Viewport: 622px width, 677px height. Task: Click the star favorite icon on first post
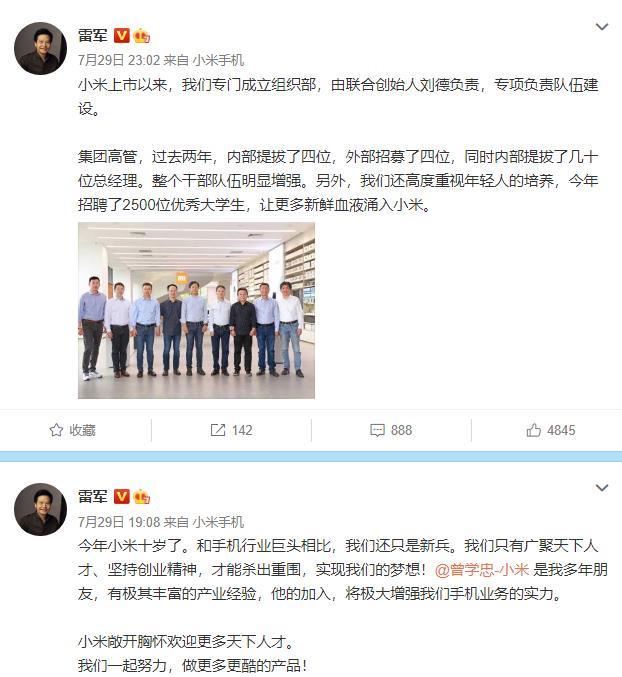click(56, 430)
